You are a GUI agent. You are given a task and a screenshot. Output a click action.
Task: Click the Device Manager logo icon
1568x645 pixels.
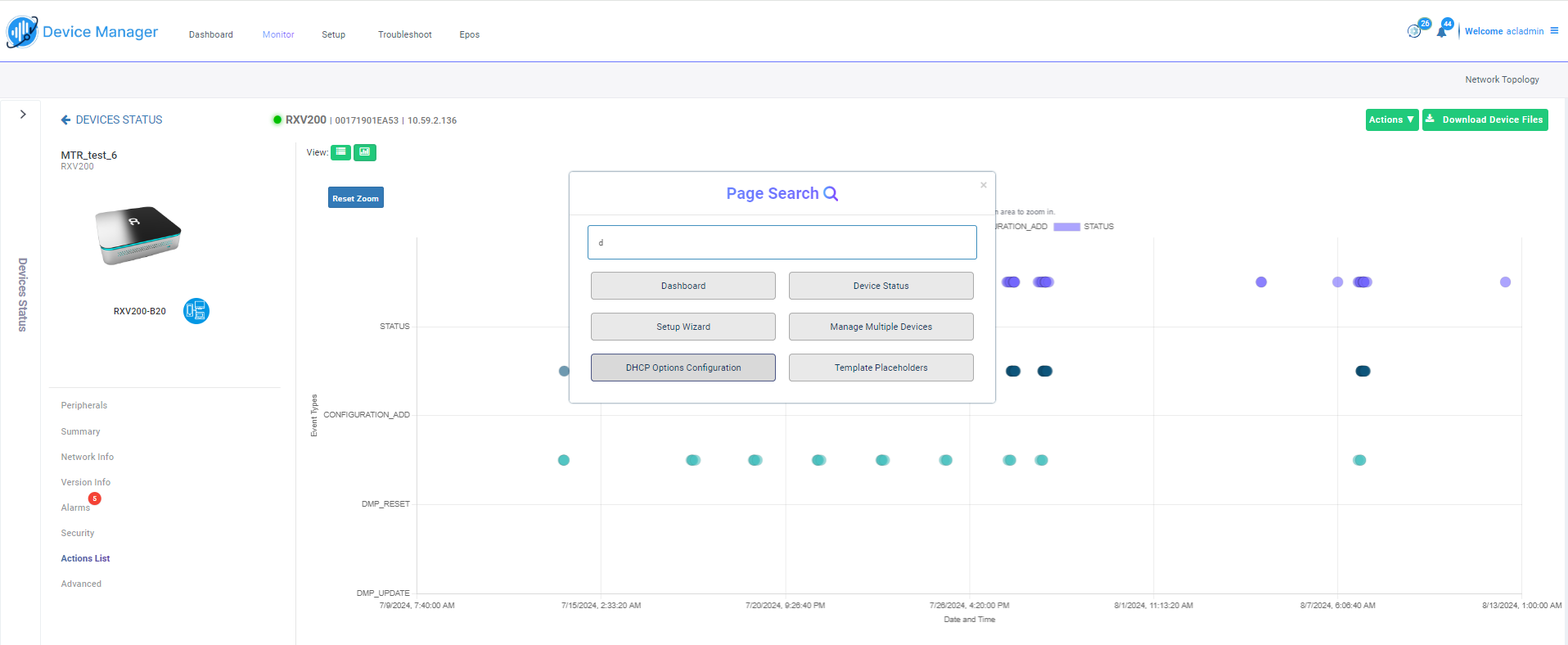point(22,32)
